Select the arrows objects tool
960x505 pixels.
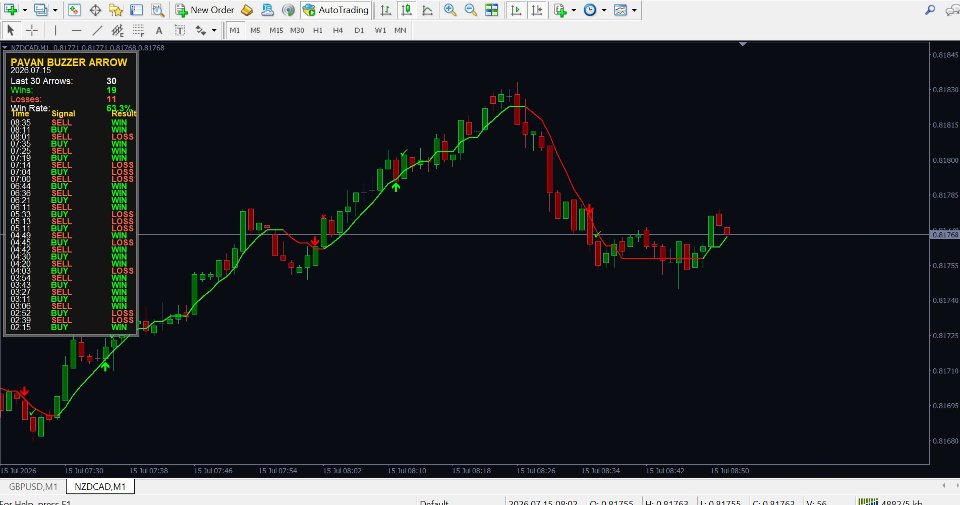(201, 30)
